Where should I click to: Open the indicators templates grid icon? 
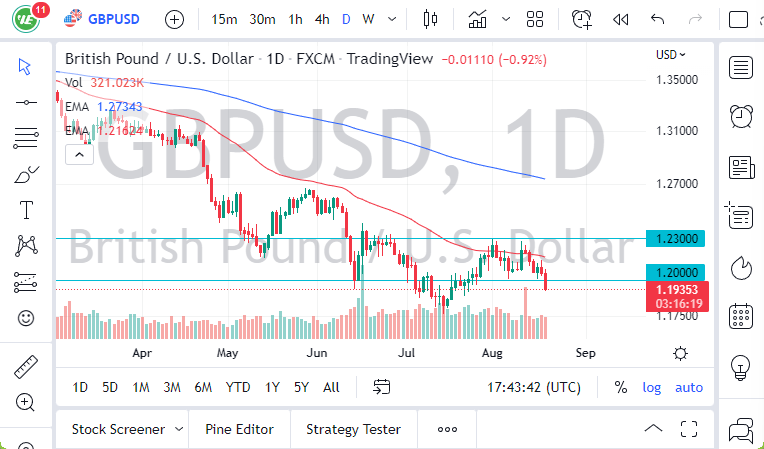coord(535,19)
